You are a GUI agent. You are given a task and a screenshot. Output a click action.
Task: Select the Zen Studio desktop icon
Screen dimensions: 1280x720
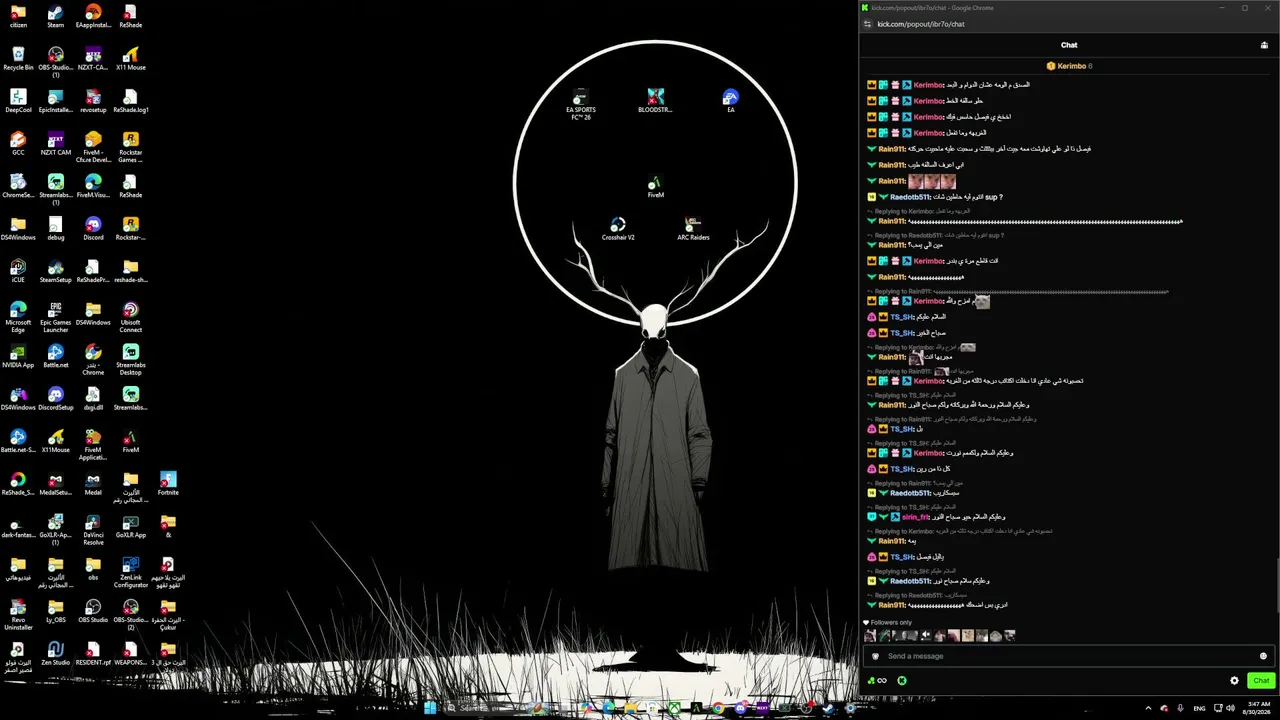(x=56, y=653)
